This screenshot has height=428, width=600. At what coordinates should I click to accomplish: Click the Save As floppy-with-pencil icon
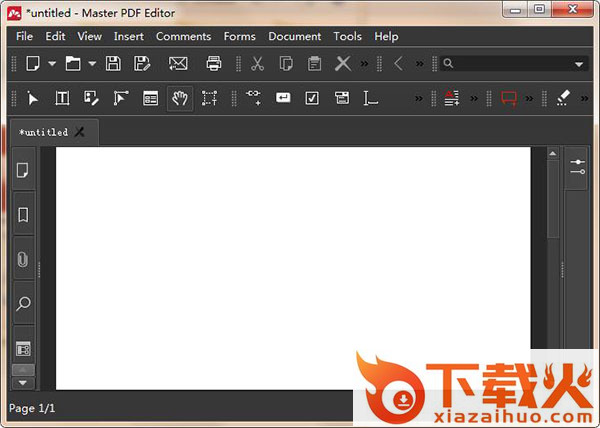tap(142, 63)
